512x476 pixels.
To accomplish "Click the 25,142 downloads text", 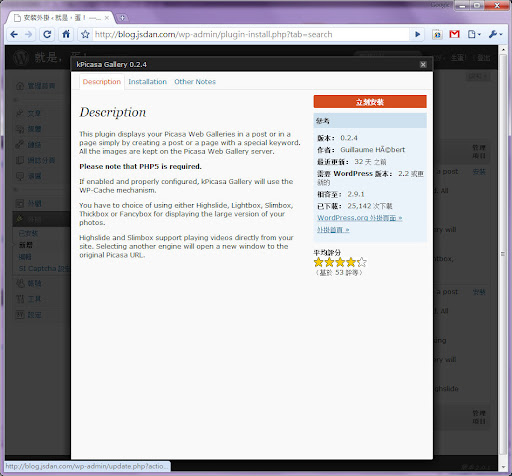I will [x=370, y=206].
